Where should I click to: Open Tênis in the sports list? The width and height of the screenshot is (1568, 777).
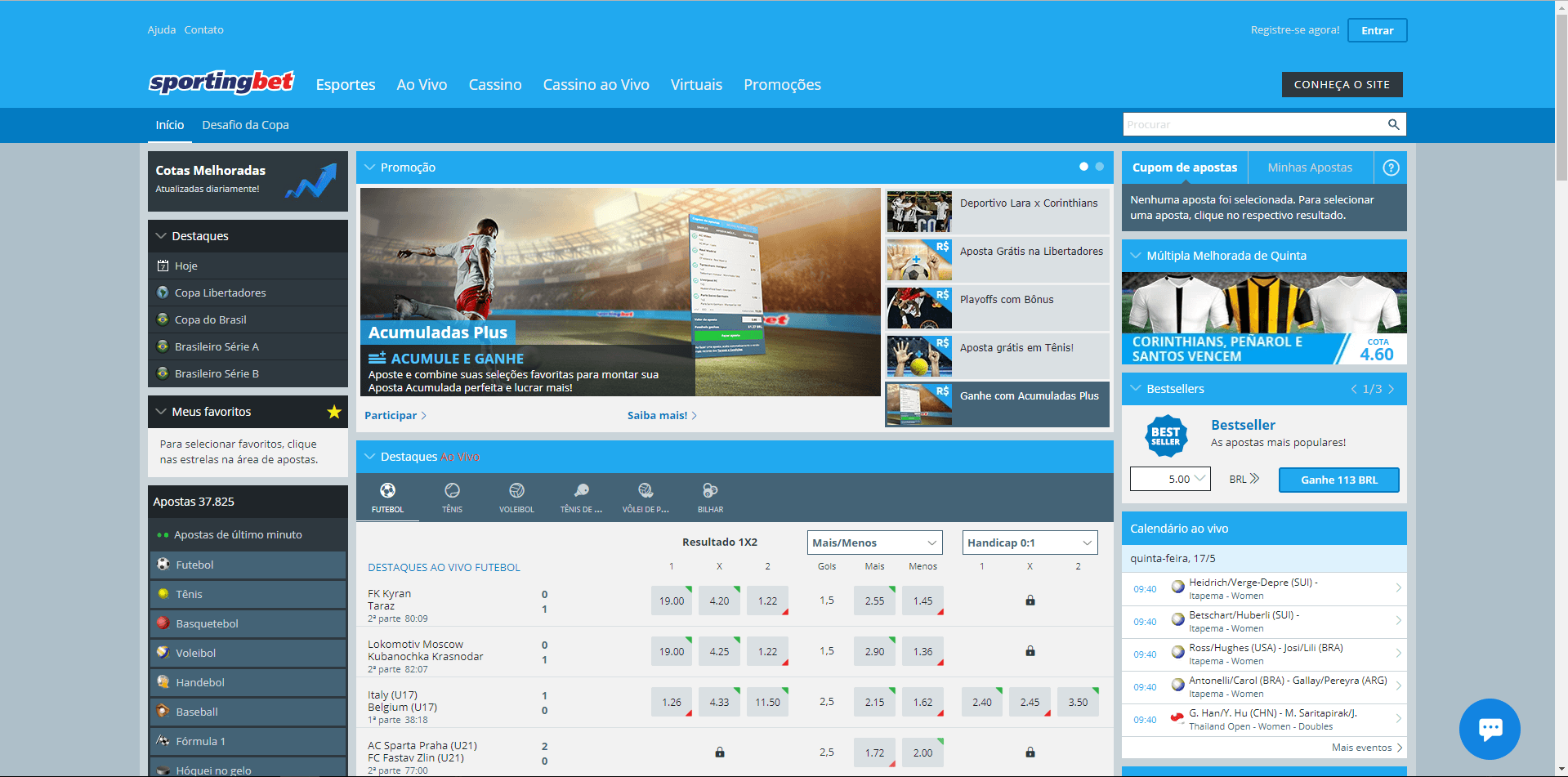[x=248, y=594]
